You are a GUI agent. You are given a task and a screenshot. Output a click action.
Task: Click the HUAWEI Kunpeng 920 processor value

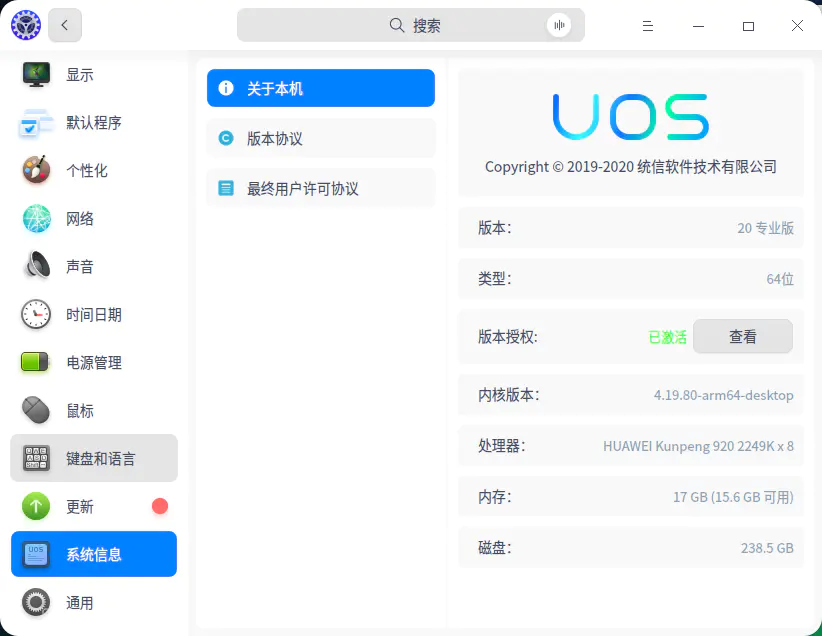pos(698,446)
